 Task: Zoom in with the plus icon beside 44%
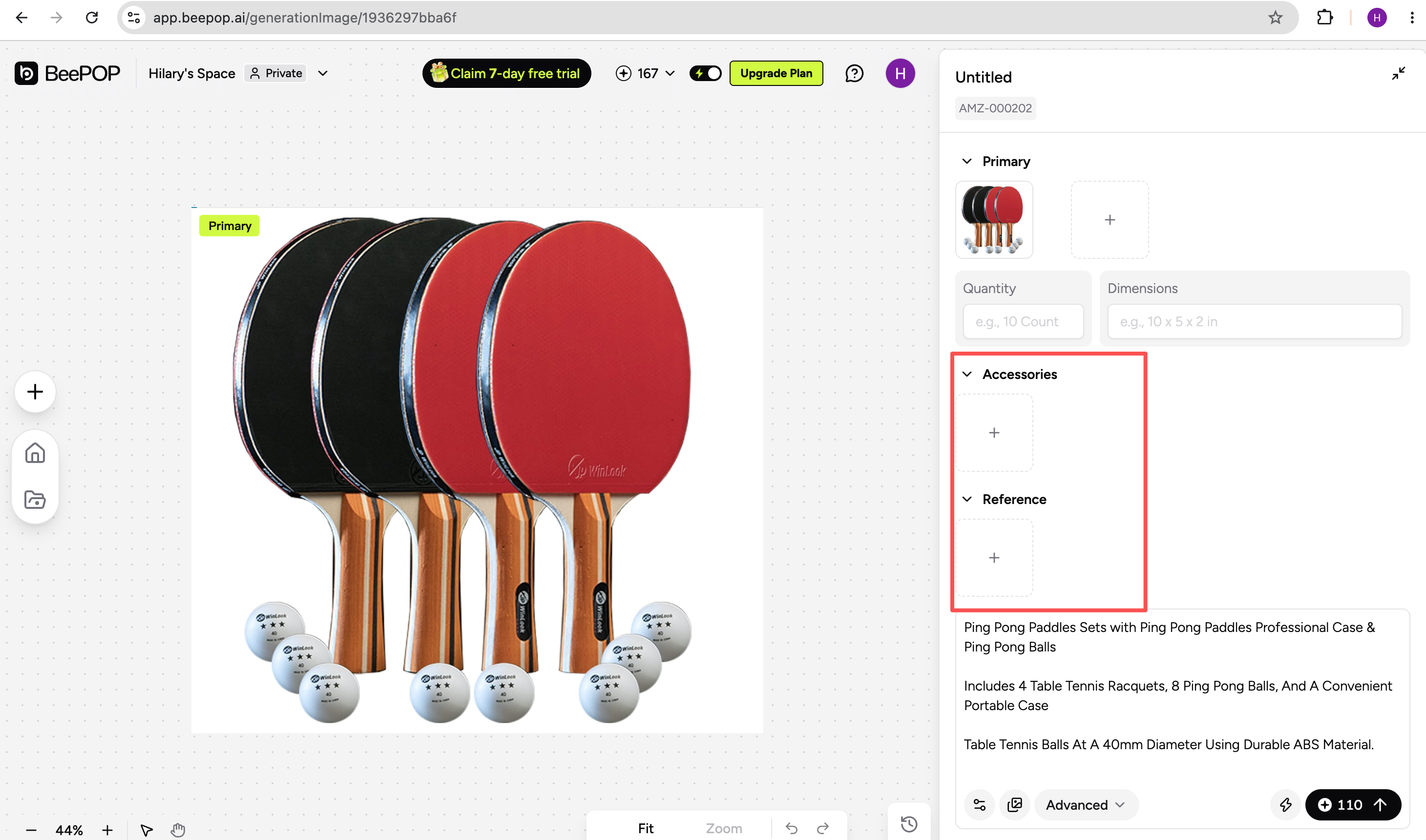coord(107,830)
